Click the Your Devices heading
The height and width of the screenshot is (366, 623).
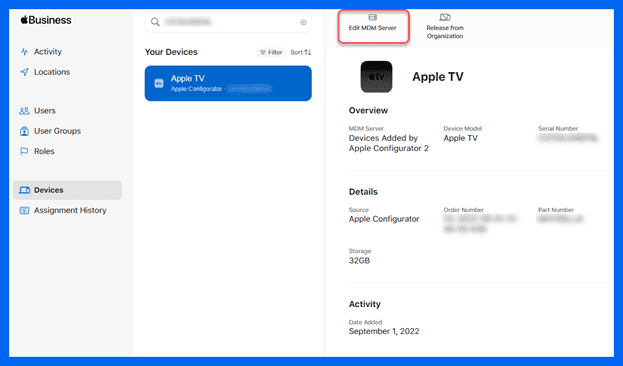(x=171, y=52)
